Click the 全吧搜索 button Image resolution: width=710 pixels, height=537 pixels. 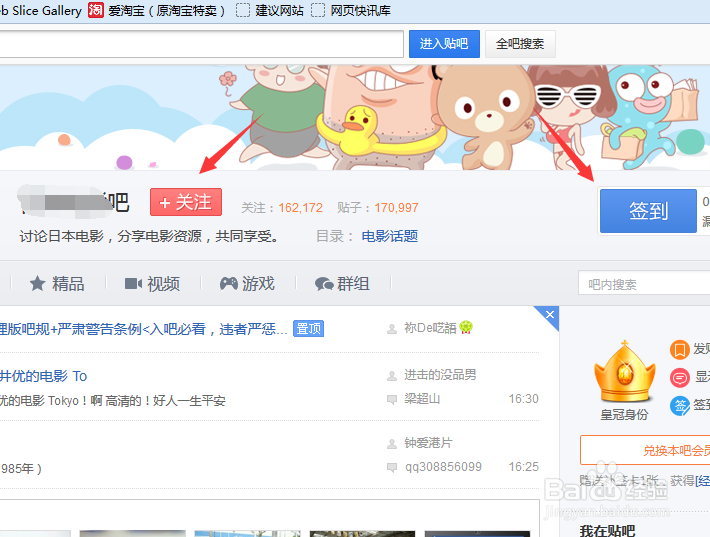pyautogui.click(x=520, y=44)
